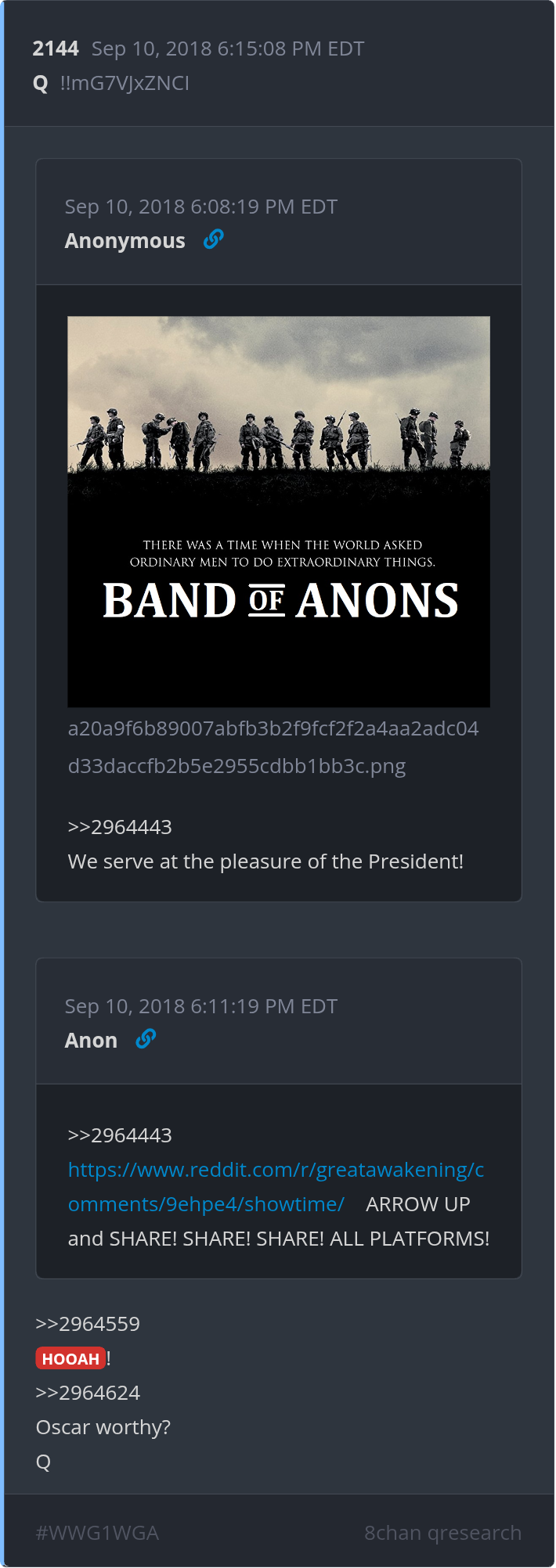Click the bold Q author name in header
The height and width of the screenshot is (1568, 556).
[x=41, y=84]
